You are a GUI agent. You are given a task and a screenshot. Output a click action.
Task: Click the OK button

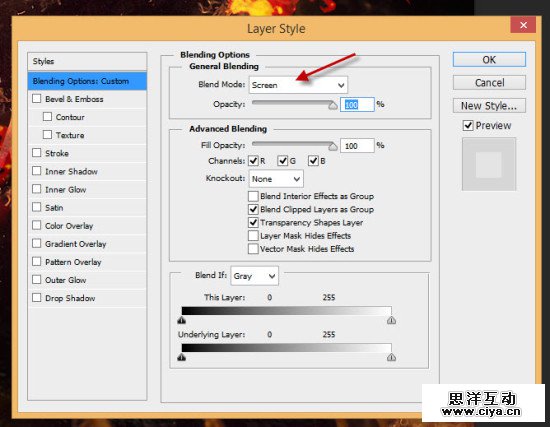(489, 60)
